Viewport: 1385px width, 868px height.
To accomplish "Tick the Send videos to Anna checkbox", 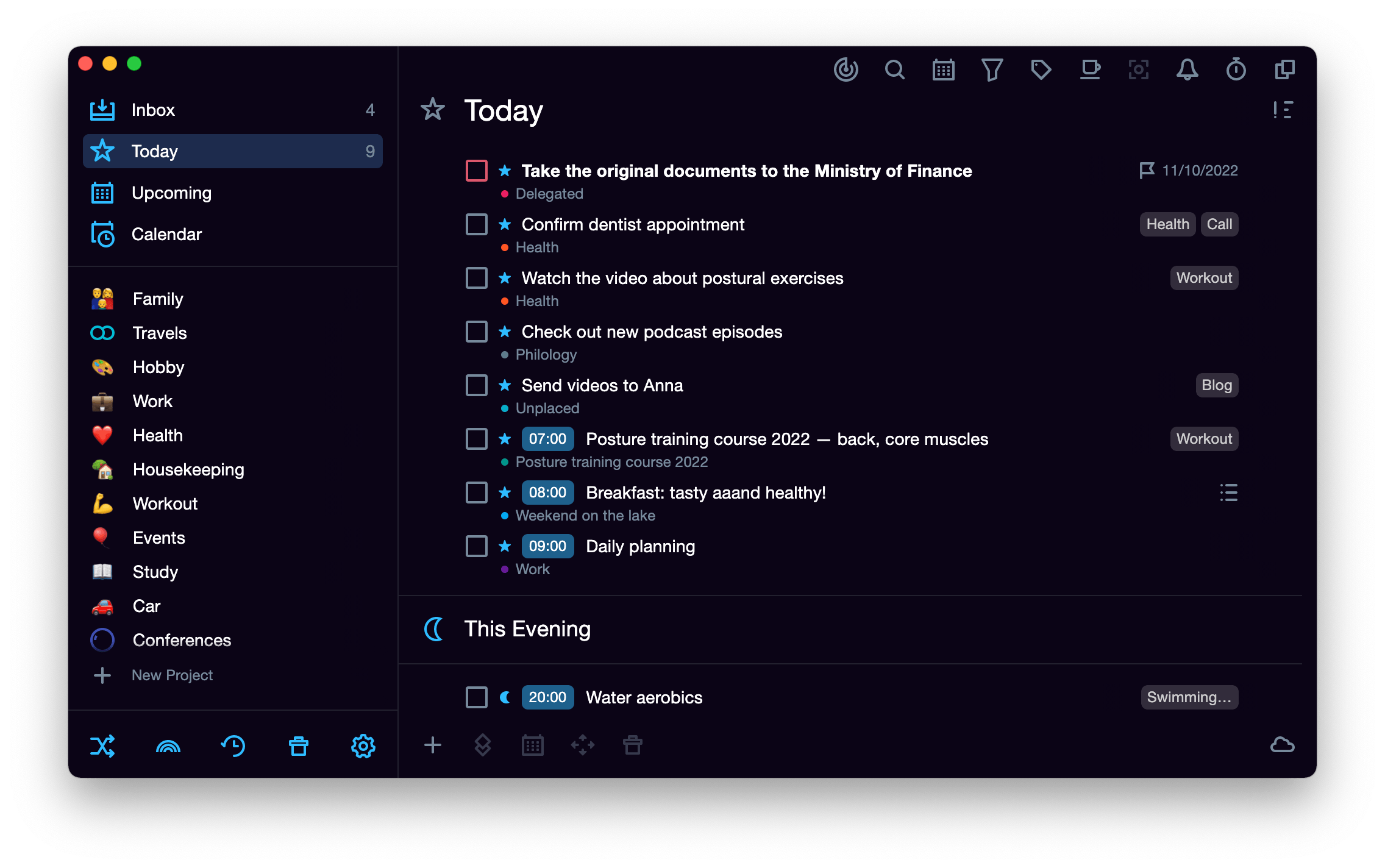I will (476, 385).
